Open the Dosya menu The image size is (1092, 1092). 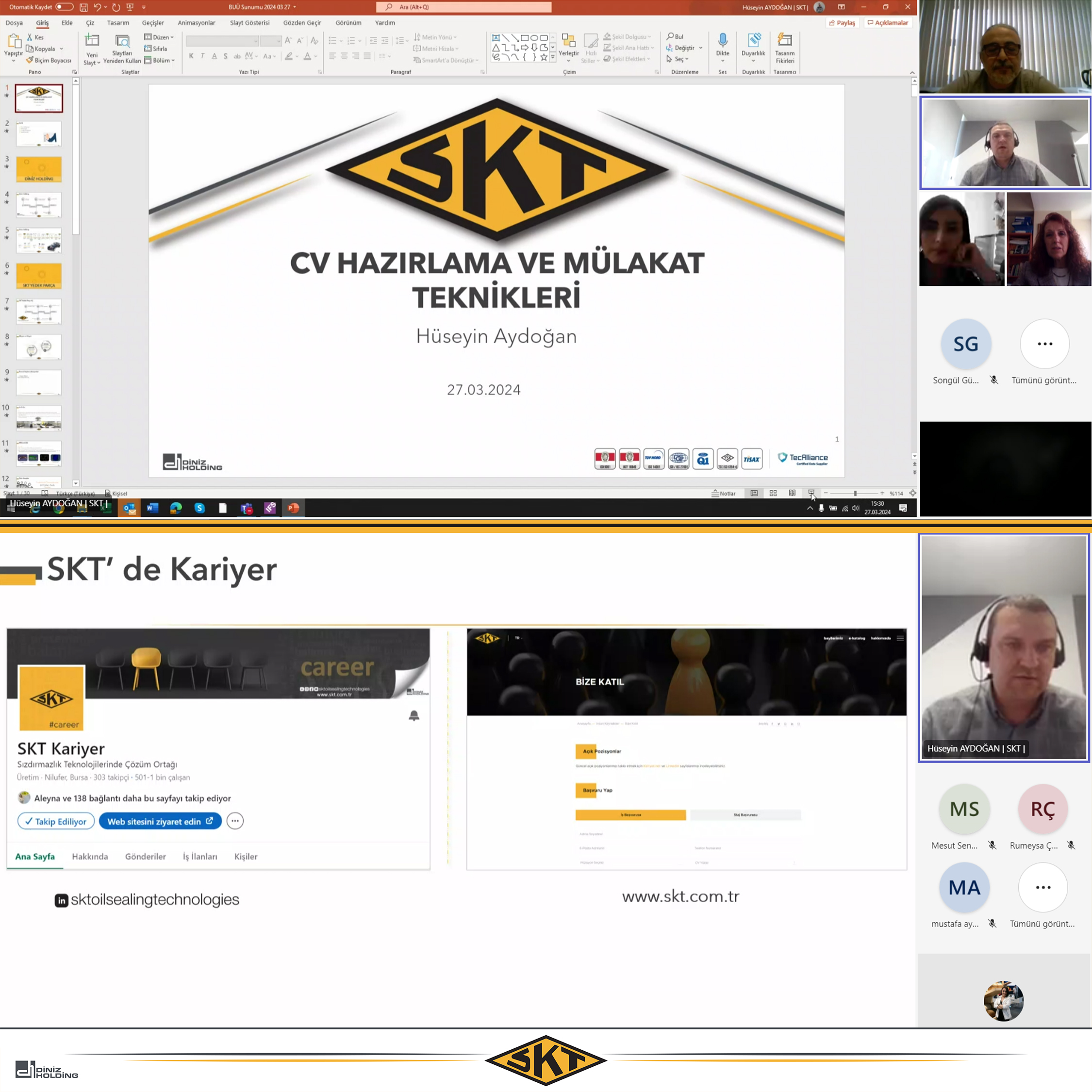tap(14, 23)
